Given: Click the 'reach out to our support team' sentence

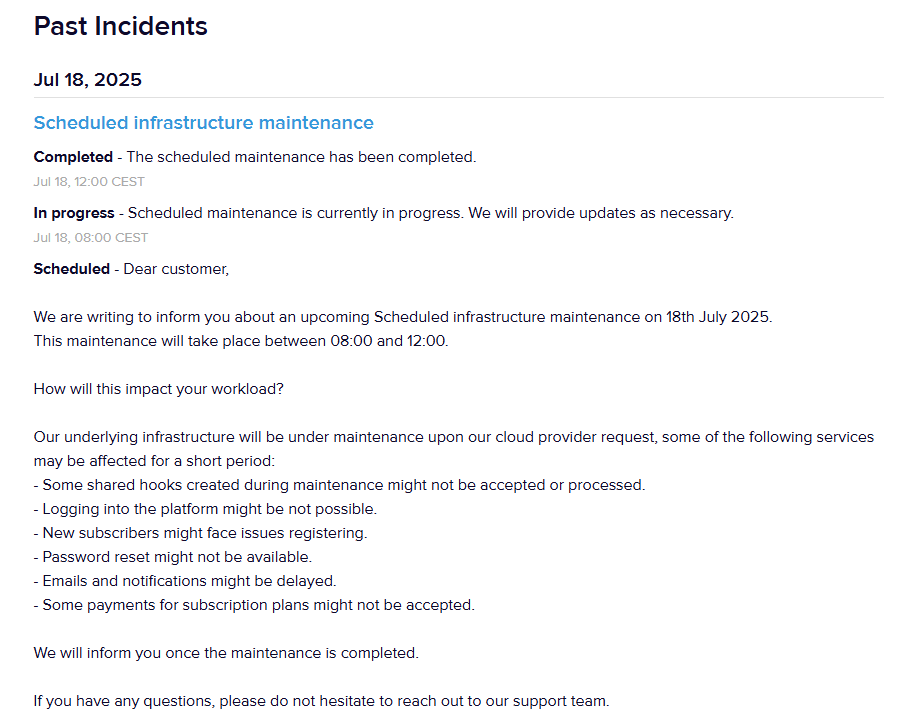Looking at the screenshot, I should tap(321, 701).
